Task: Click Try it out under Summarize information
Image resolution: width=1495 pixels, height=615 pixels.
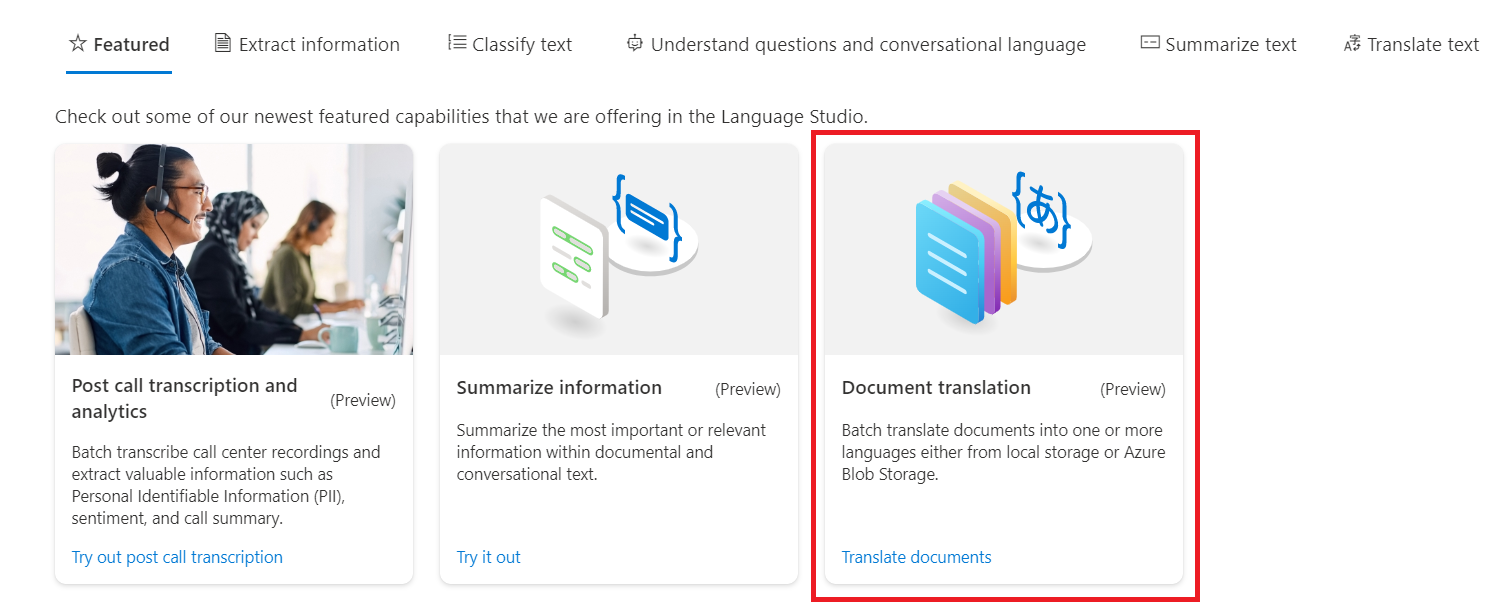Action: tap(488, 557)
